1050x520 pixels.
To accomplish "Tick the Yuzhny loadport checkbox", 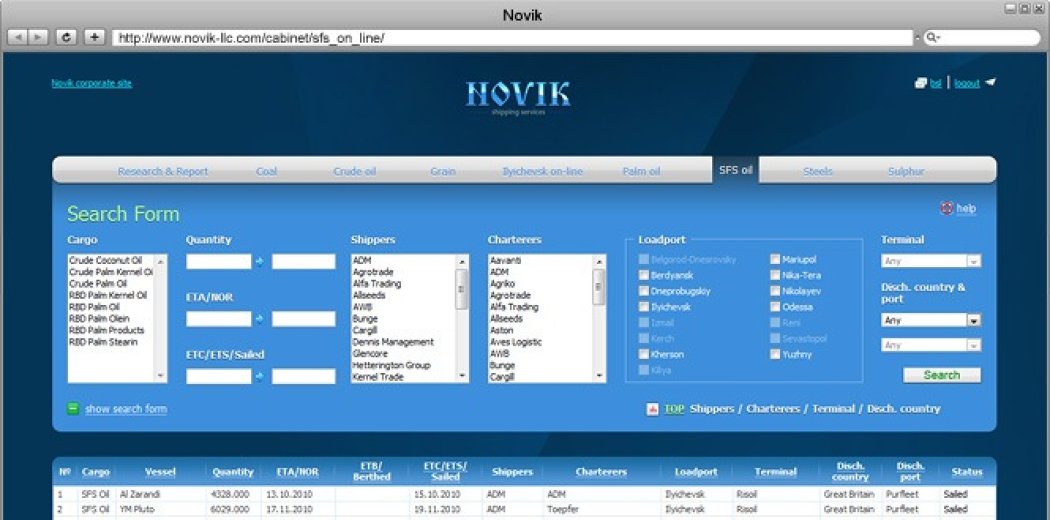I will click(x=775, y=354).
